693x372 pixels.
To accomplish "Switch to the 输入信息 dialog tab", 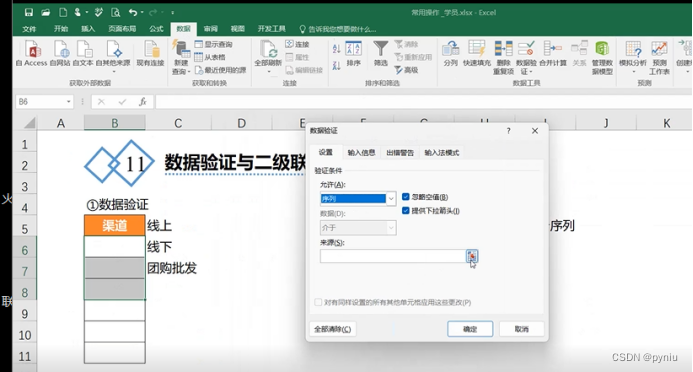I will click(x=361, y=152).
